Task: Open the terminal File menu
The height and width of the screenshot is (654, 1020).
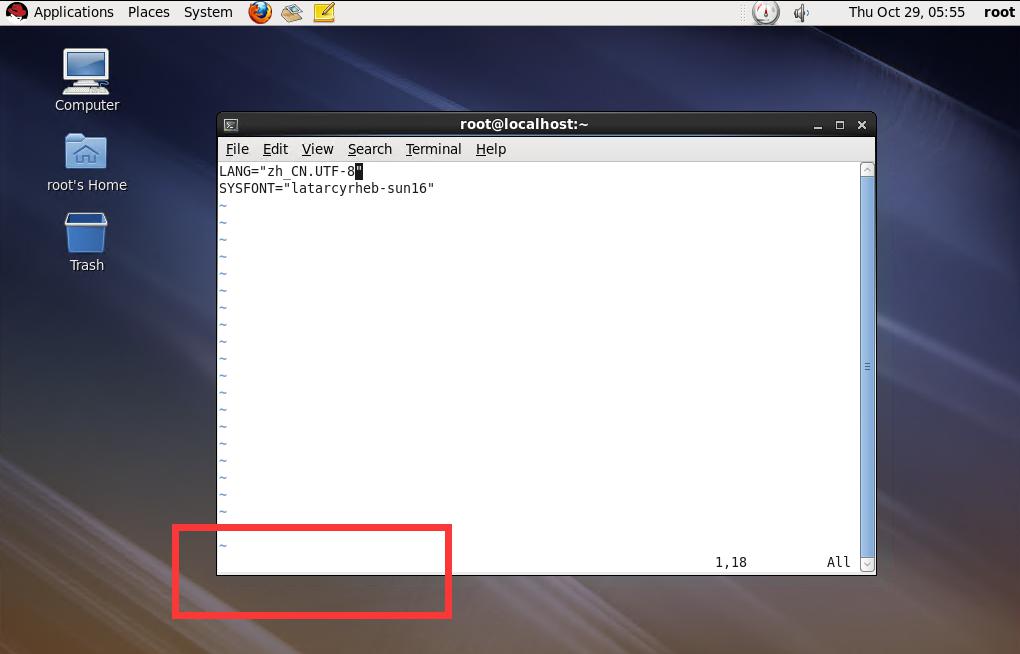Action: coord(237,149)
